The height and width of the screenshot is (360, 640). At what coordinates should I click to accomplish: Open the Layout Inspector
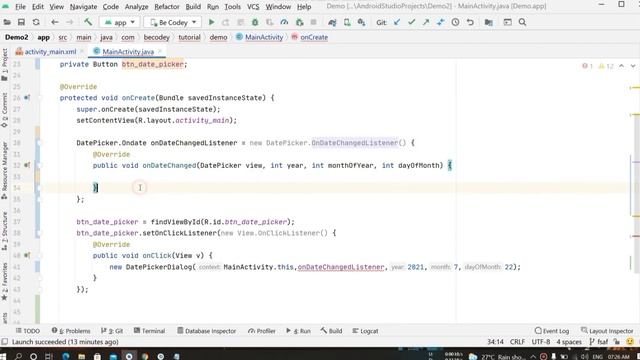pyautogui.click(x=607, y=331)
